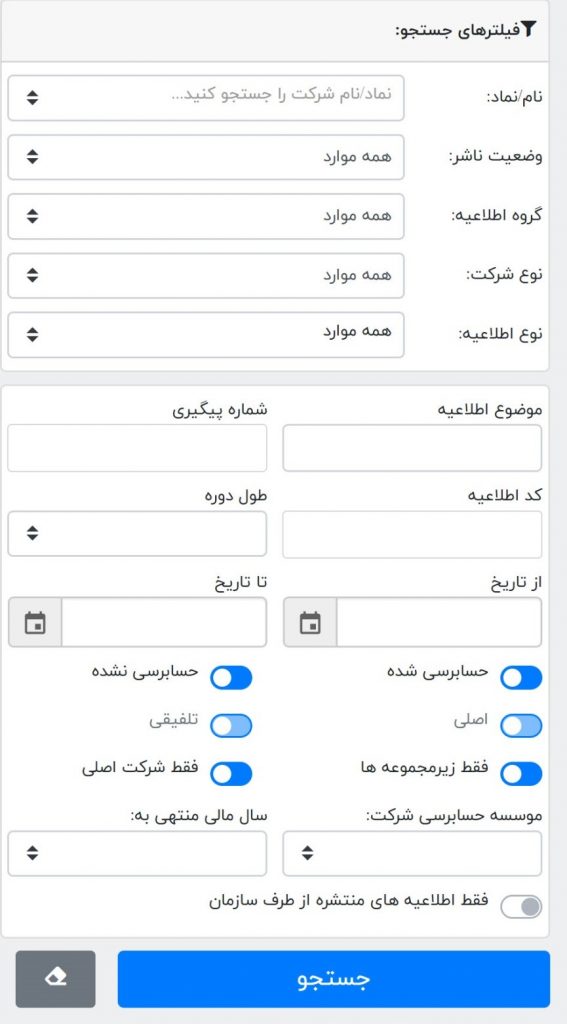Open سال مالی منتهی به dropdown
The image size is (567, 1024).
tap(137, 853)
